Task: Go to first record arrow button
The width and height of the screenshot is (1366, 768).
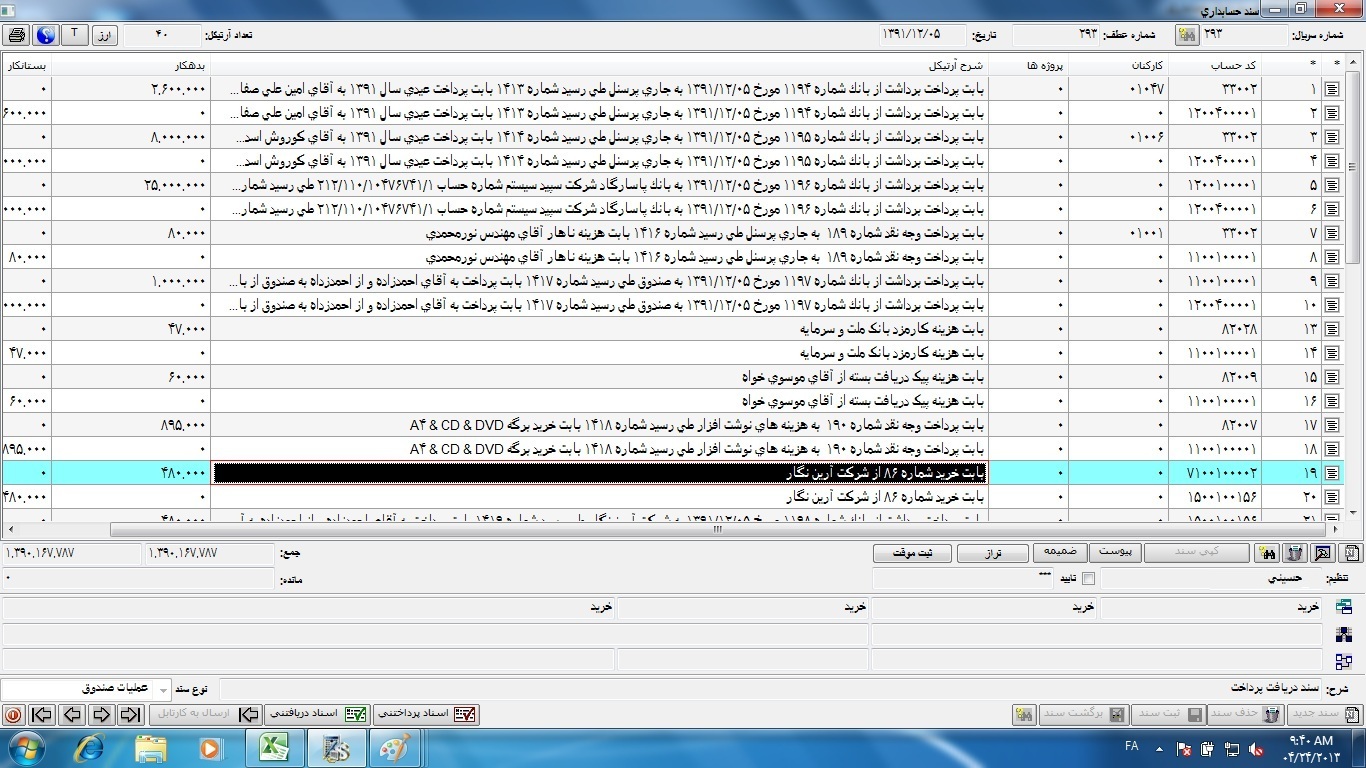Action: [41, 715]
